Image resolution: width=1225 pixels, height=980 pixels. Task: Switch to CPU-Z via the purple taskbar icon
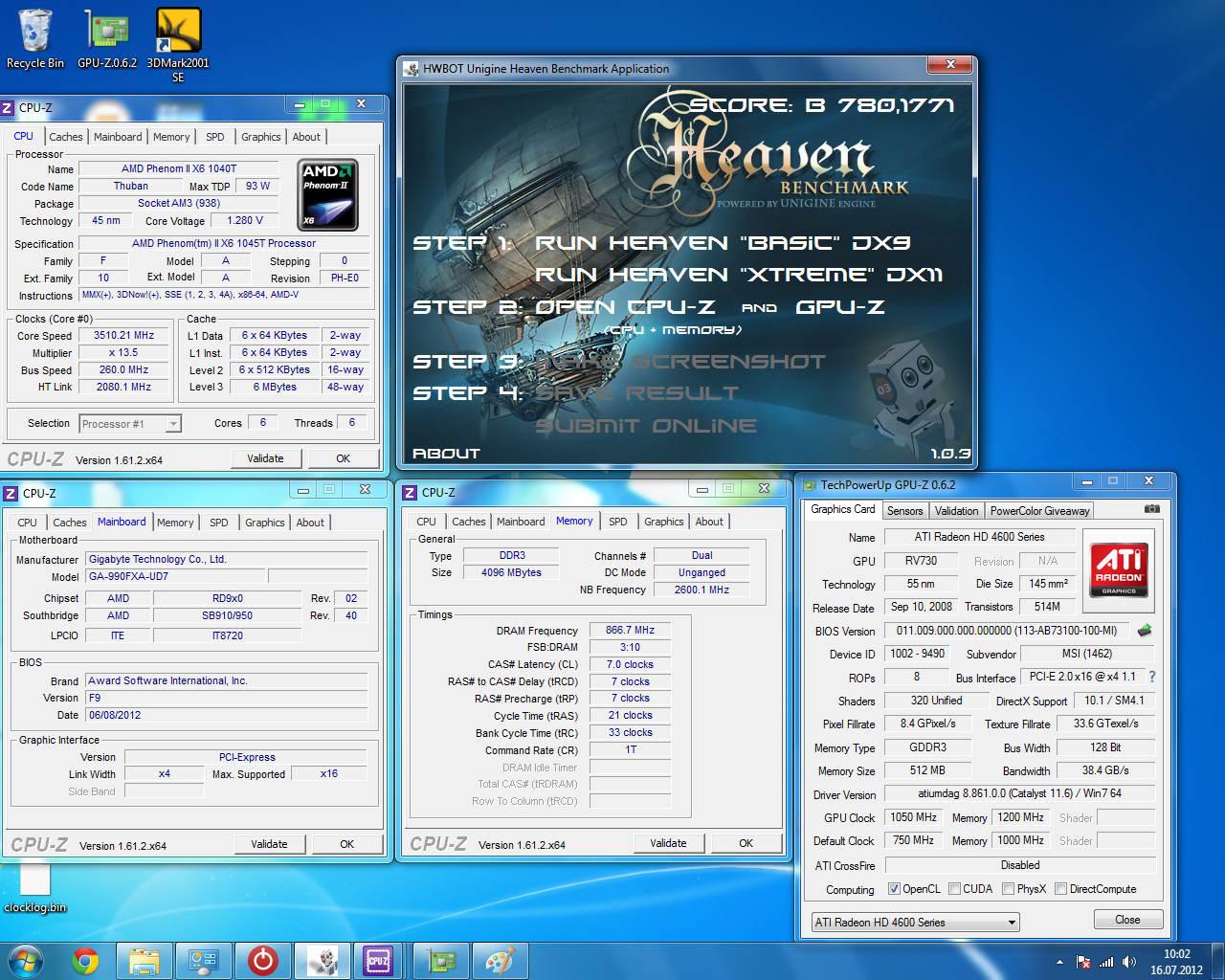tap(379, 960)
